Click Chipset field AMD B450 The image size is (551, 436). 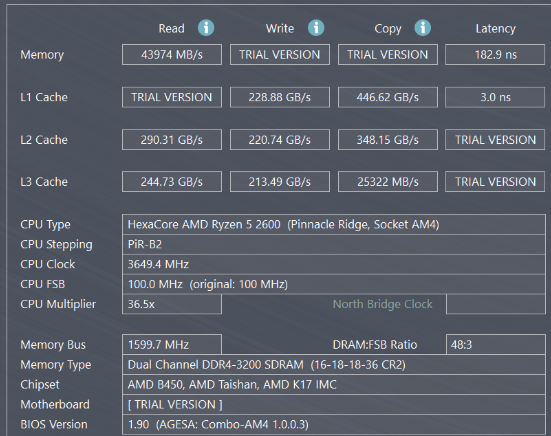334,385
